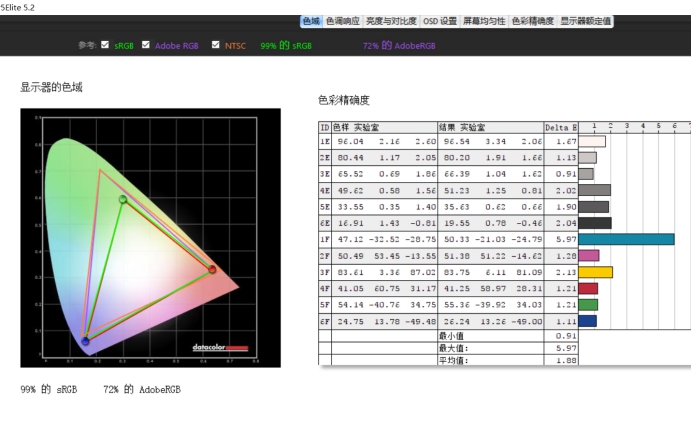Toggle the NTSC reference checkbox
692x446 pixels.
pyautogui.click(x=215, y=45)
